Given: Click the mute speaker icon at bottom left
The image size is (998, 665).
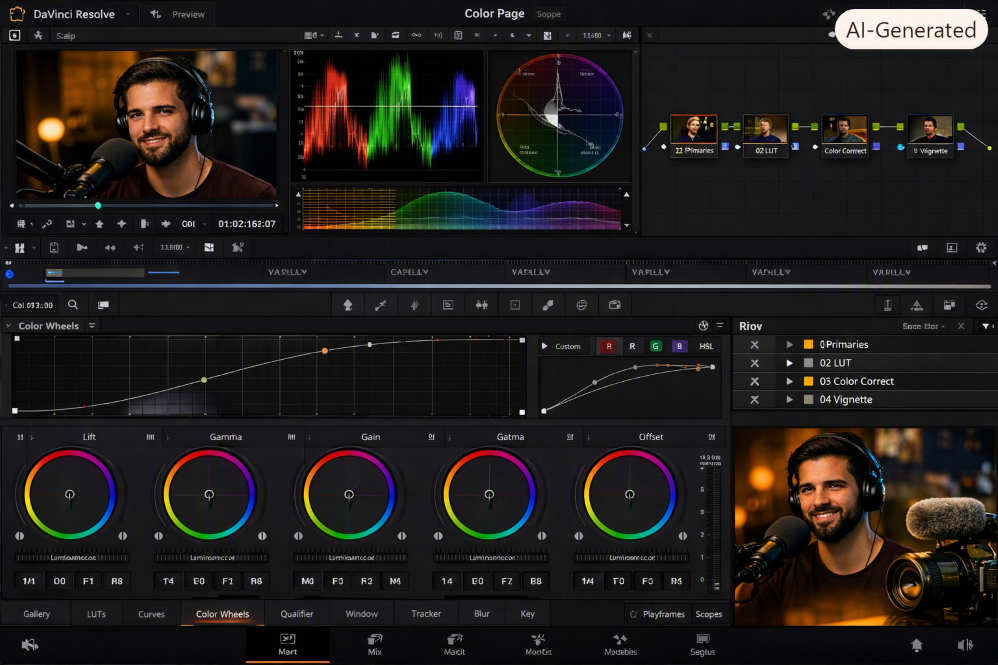Looking at the screenshot, I should point(30,645).
